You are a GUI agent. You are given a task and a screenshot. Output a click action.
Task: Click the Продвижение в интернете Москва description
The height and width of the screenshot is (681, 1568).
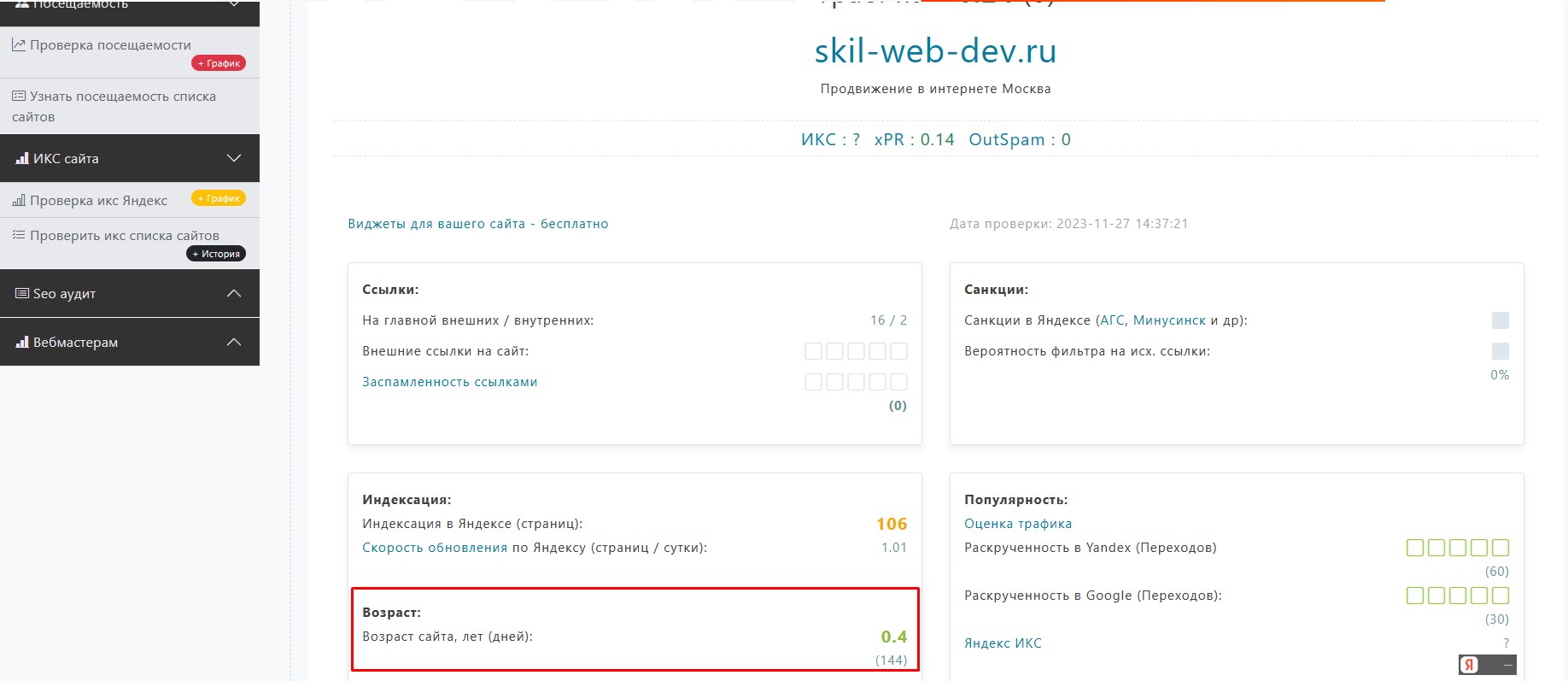click(x=936, y=89)
